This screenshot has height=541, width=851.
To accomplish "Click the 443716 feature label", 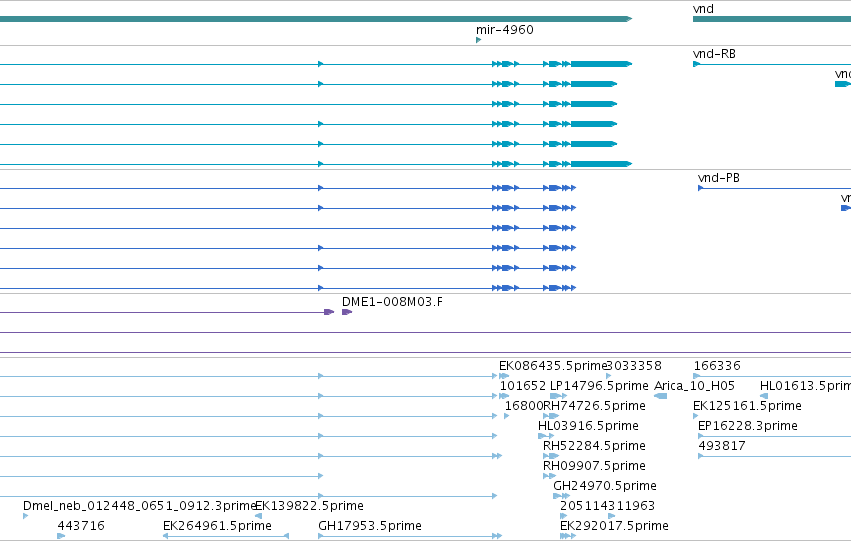I will tap(81, 526).
